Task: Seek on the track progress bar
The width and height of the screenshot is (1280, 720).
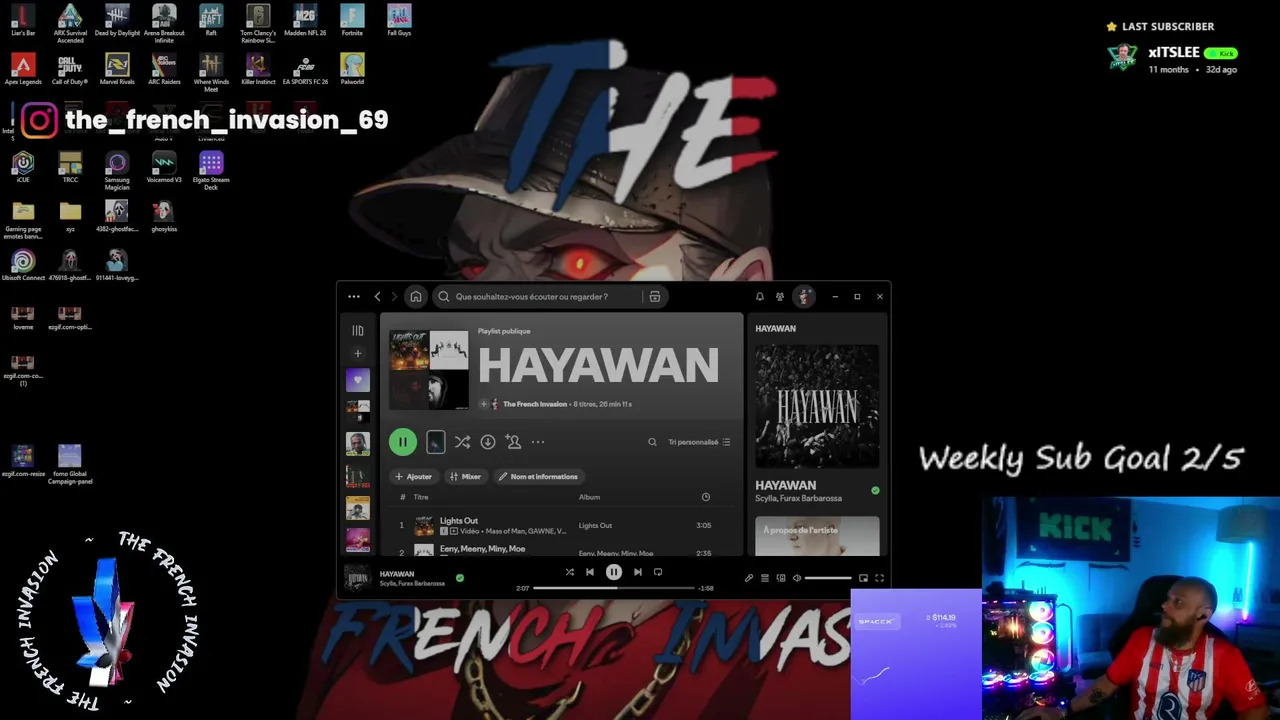Action: 613,588
